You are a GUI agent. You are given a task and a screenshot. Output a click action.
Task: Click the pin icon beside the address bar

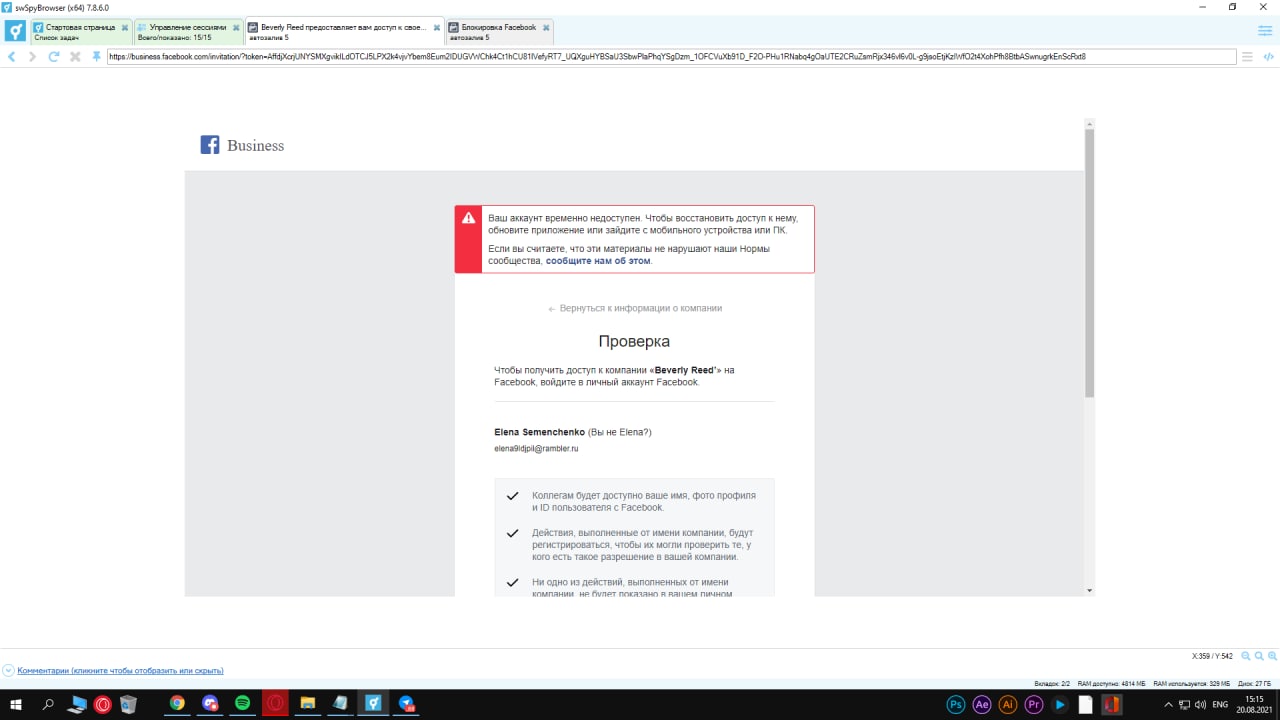point(96,57)
